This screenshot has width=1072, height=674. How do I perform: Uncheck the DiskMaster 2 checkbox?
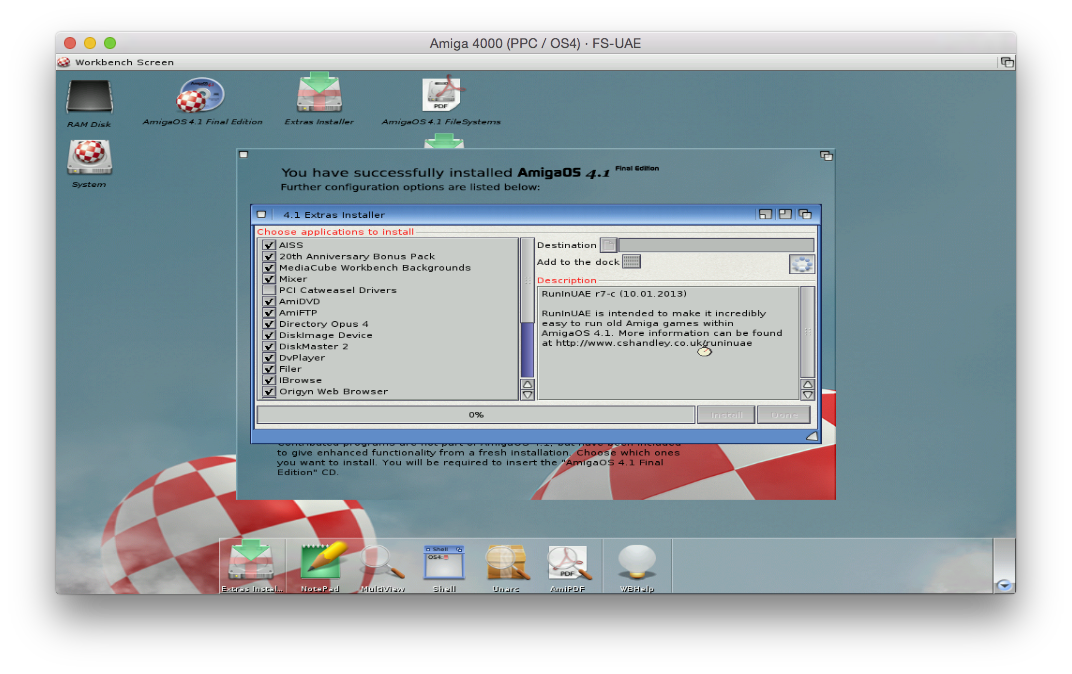pyautogui.click(x=269, y=347)
